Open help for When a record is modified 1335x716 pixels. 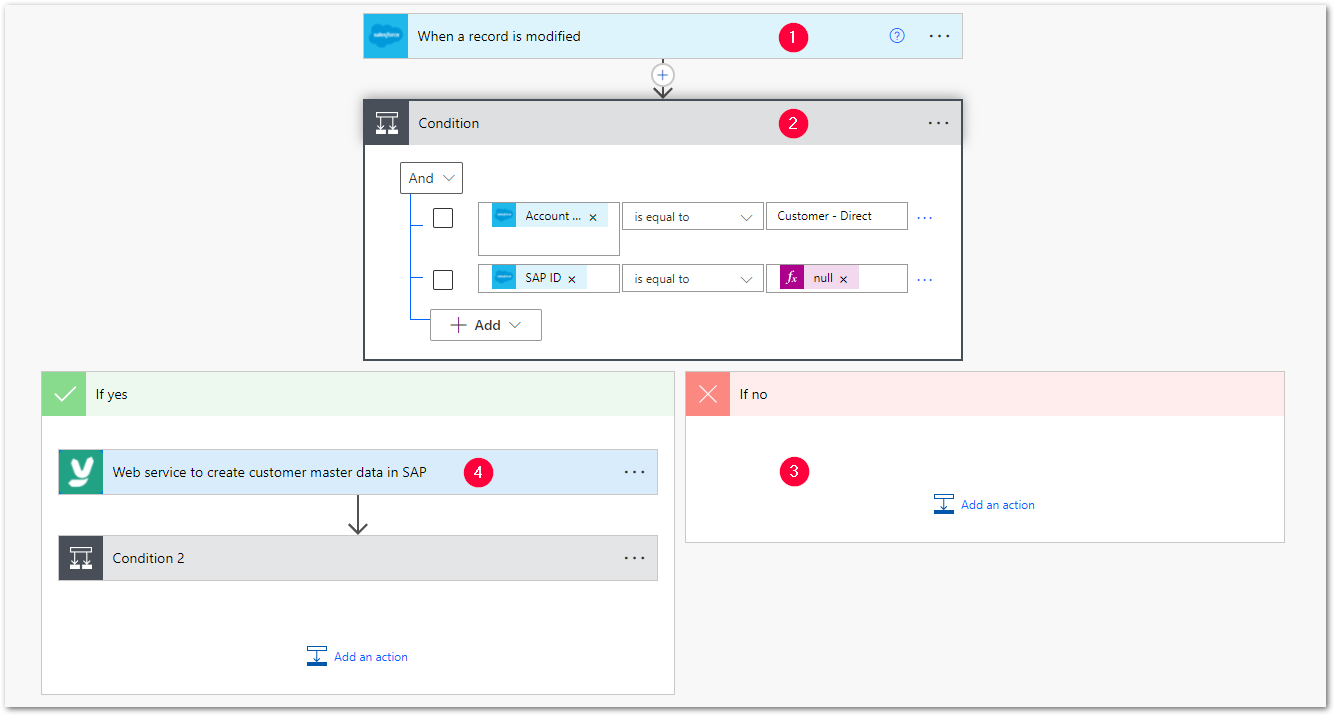(897, 36)
